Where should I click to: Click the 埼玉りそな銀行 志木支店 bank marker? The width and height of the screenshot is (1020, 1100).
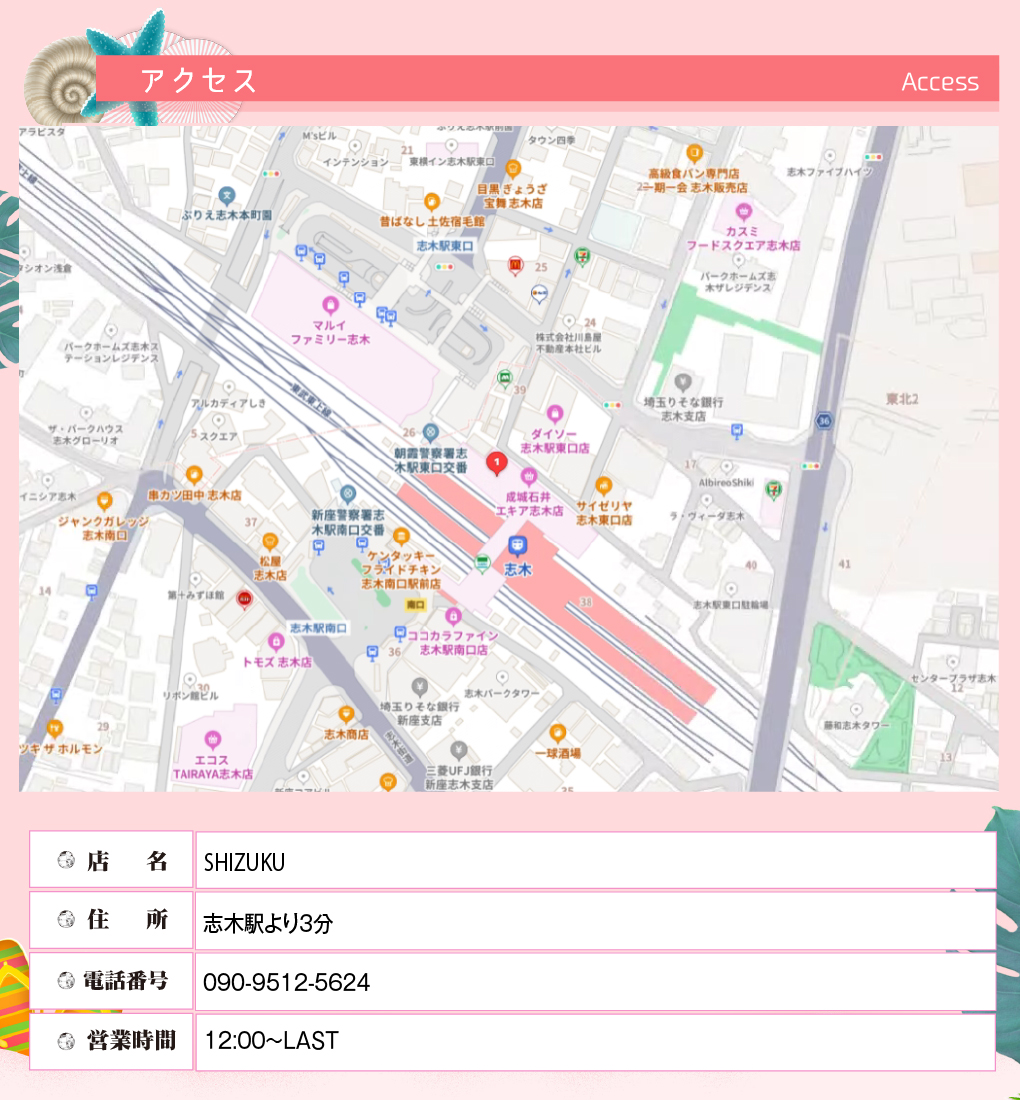click(683, 382)
